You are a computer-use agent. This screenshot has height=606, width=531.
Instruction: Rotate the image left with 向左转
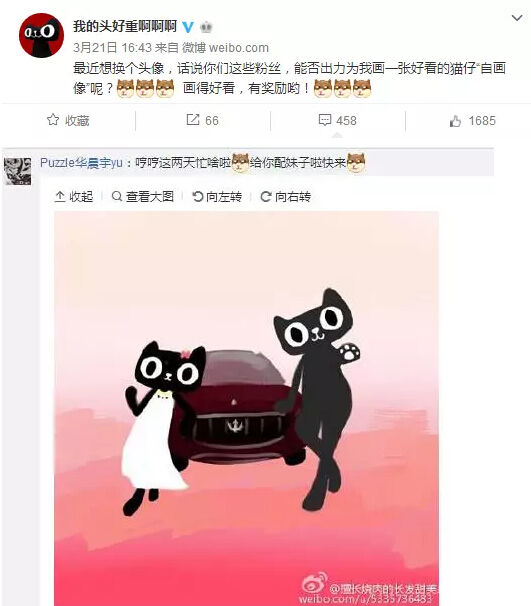tap(217, 197)
